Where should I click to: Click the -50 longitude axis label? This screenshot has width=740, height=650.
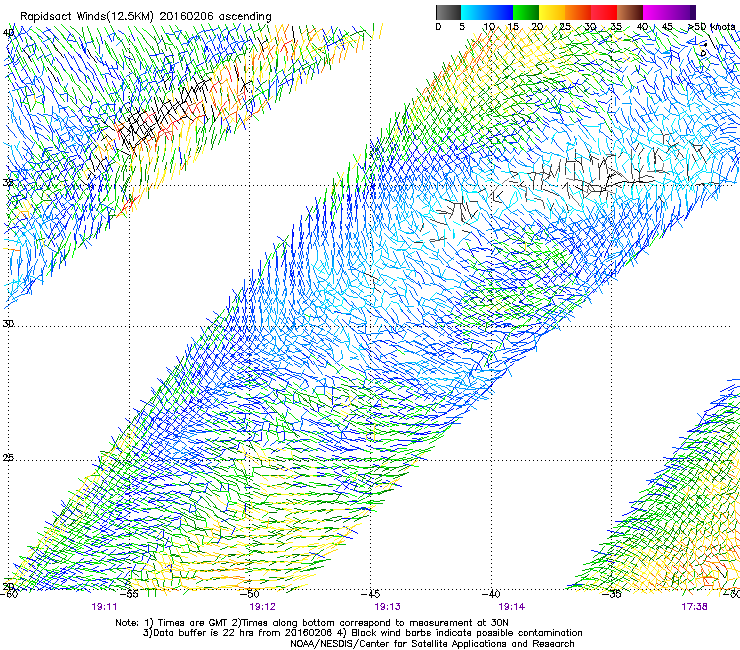250,594
